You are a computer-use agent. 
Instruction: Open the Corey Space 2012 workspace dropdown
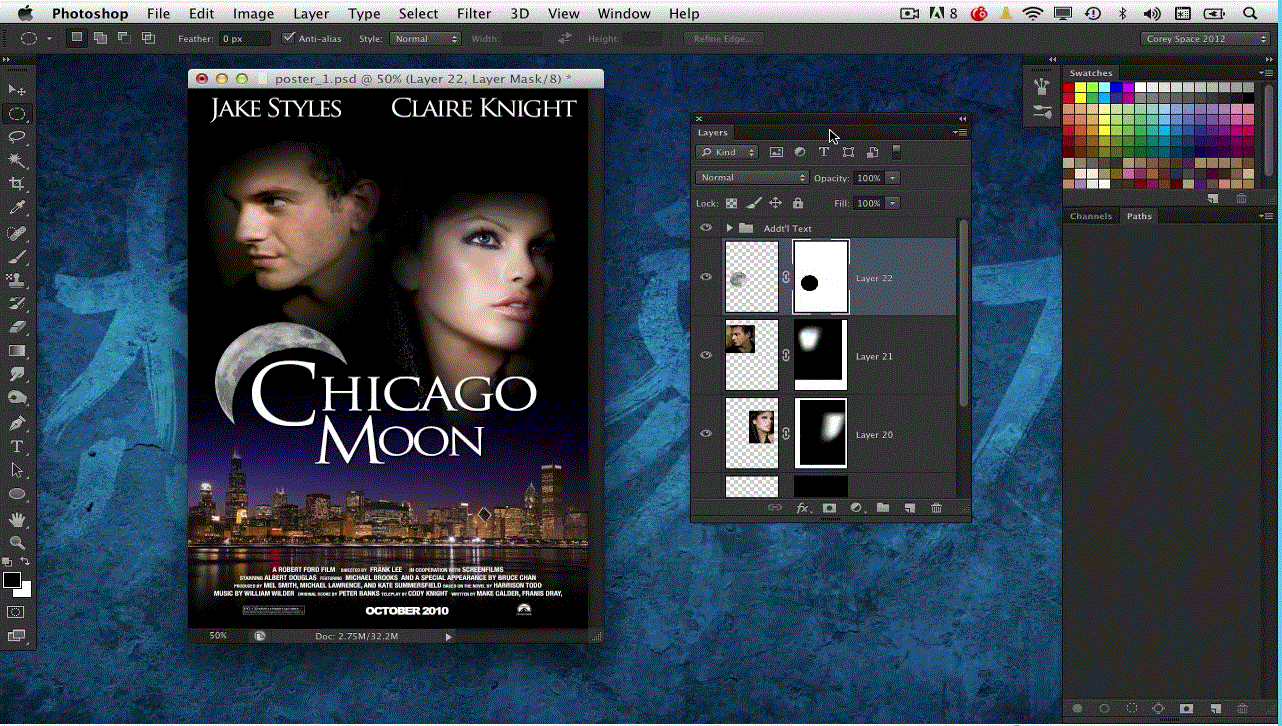coord(1206,38)
